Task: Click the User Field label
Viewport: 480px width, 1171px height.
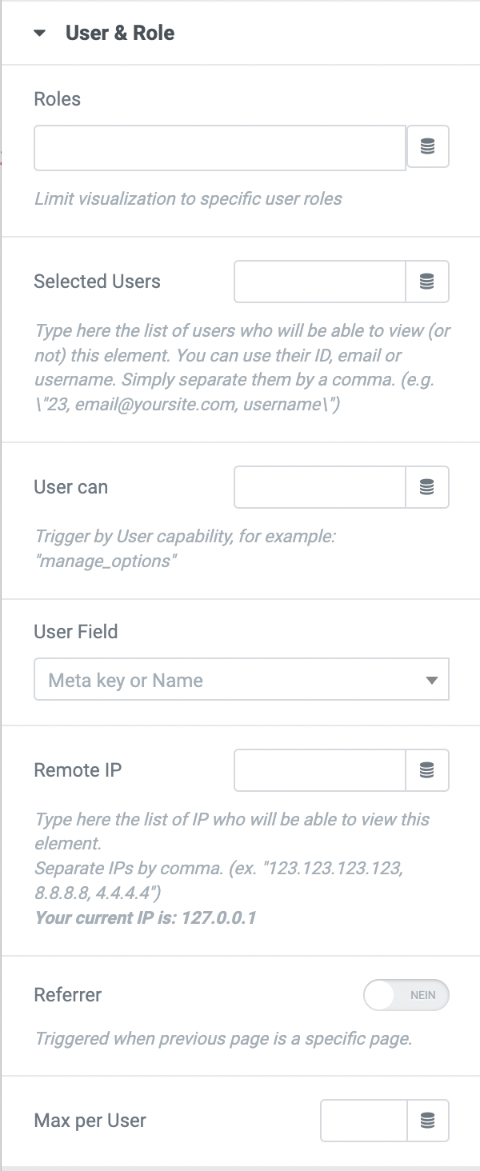Action: point(75,631)
